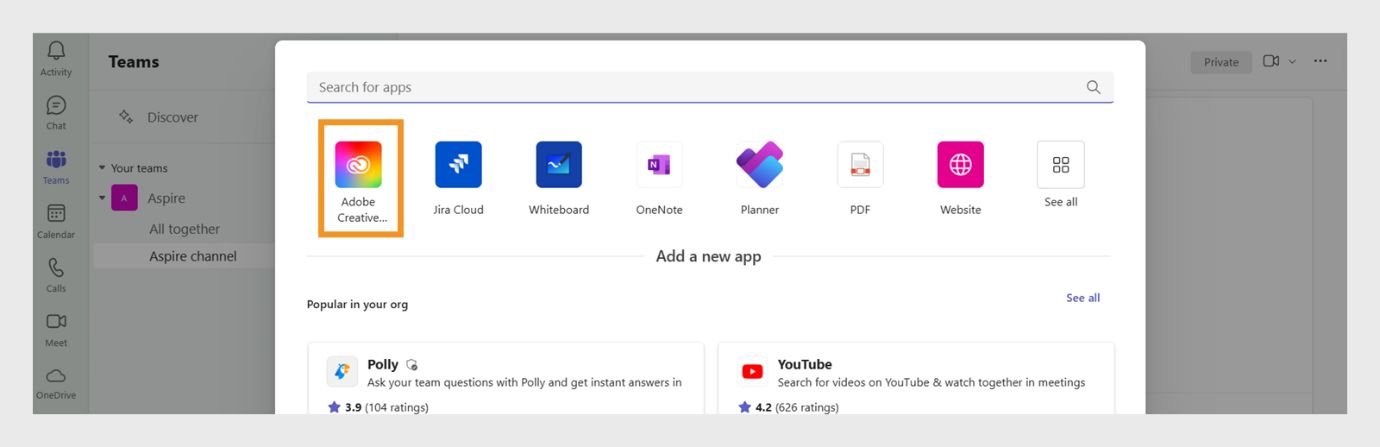1380x447 pixels.
Task: Open the more options ellipsis
Action: pos(1320,62)
